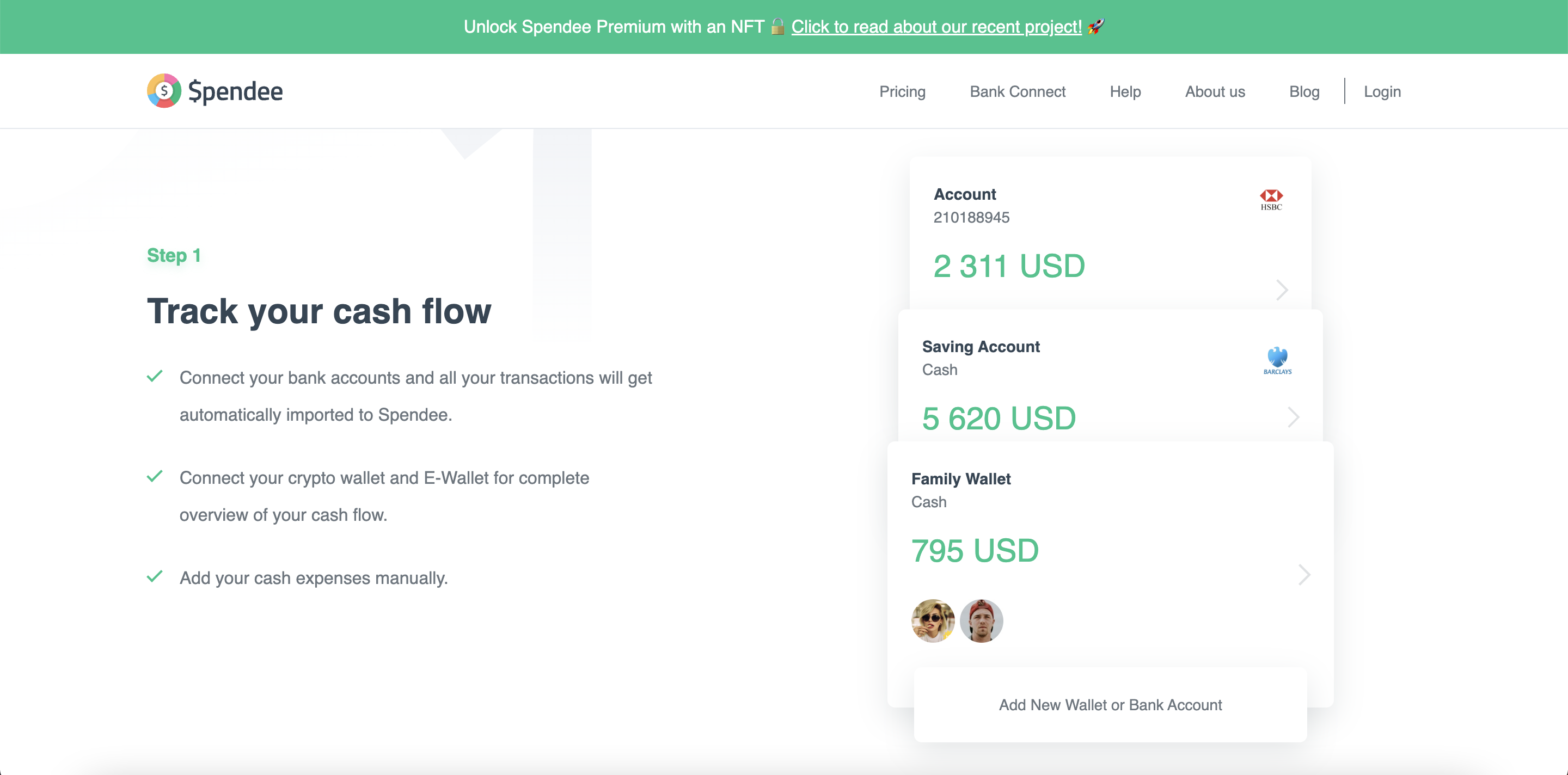Select the 2 311 USD balance amount
The height and width of the screenshot is (775, 1568).
coord(1009,266)
